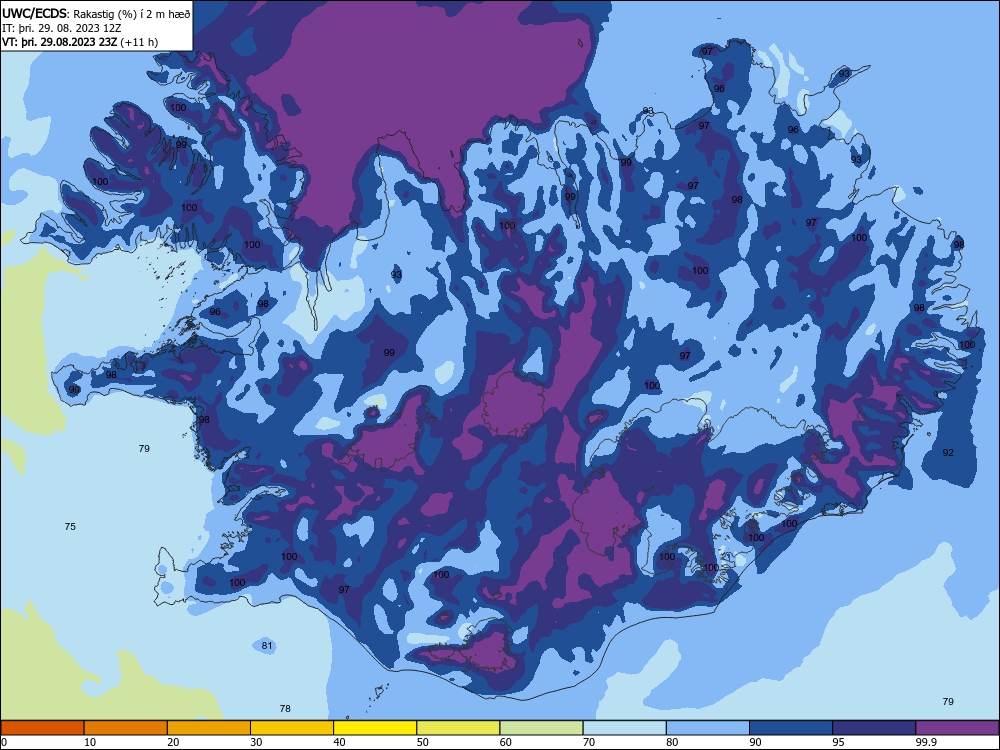Click the map humidity value '81'

click(x=267, y=646)
